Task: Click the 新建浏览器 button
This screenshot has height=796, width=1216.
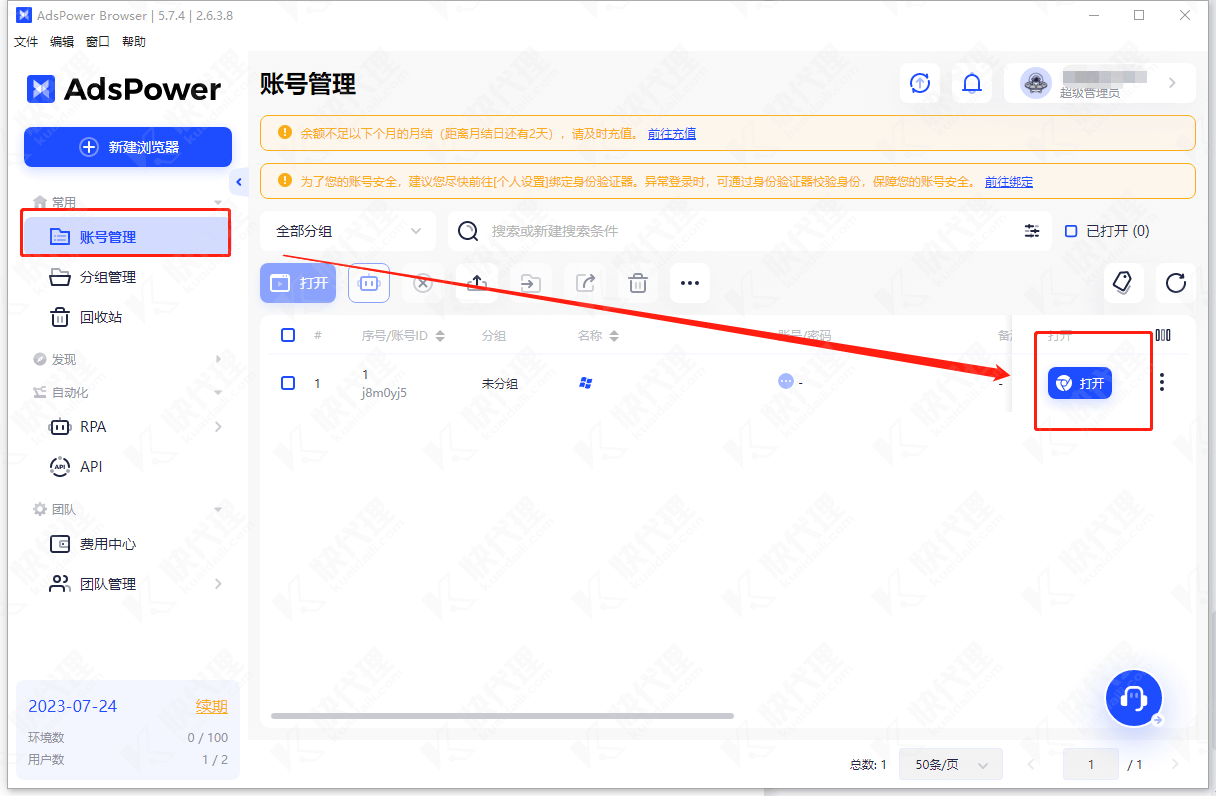Action: click(128, 147)
